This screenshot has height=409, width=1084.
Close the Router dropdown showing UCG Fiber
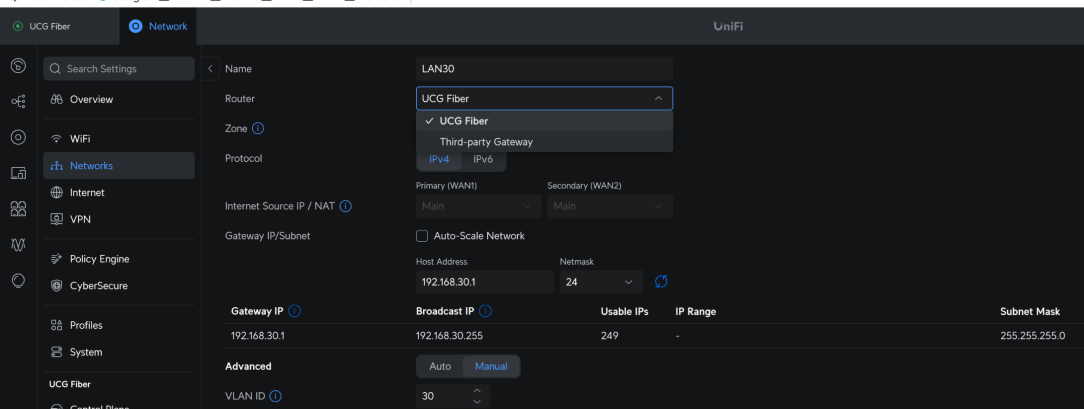click(x=544, y=99)
